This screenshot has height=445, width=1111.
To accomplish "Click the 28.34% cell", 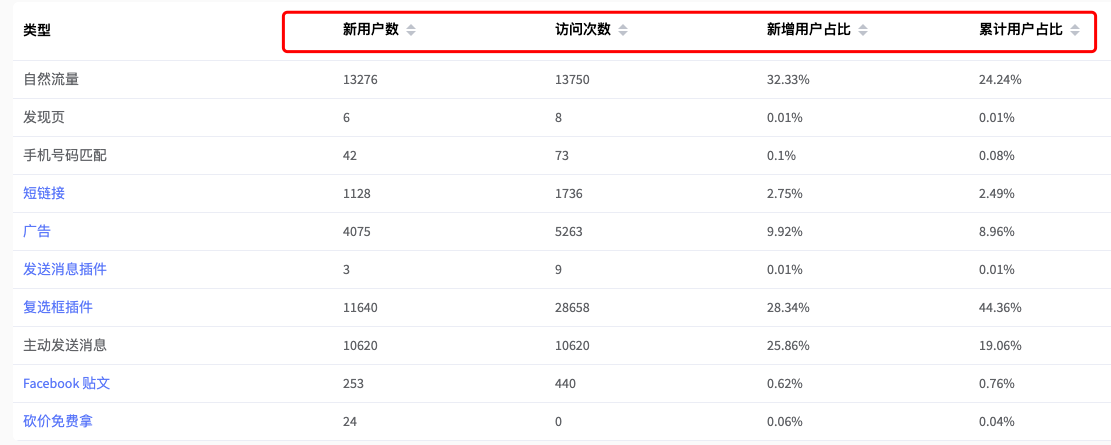I will coord(788,308).
